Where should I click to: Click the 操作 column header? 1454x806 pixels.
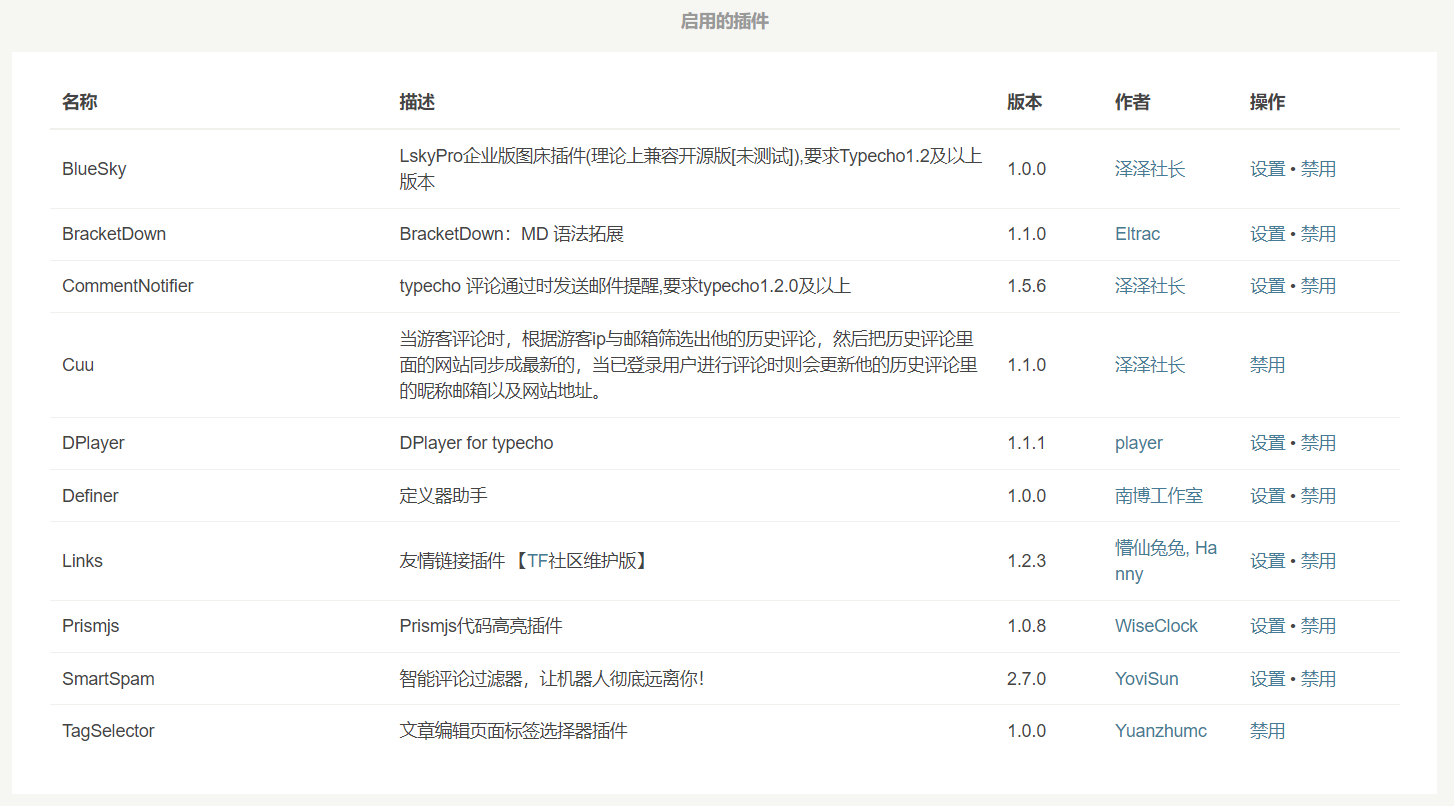1268,102
